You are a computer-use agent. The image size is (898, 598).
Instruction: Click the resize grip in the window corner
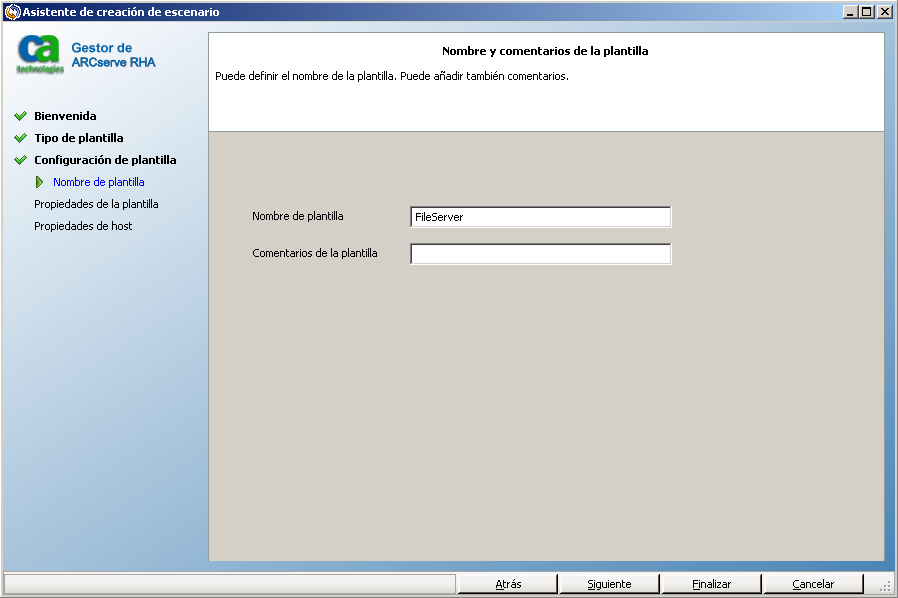887,587
